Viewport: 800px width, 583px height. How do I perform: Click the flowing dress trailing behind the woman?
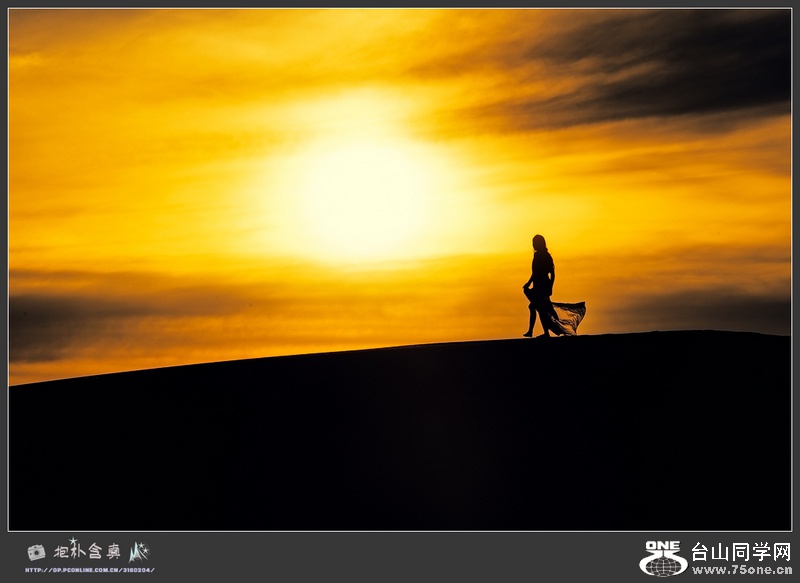569,315
